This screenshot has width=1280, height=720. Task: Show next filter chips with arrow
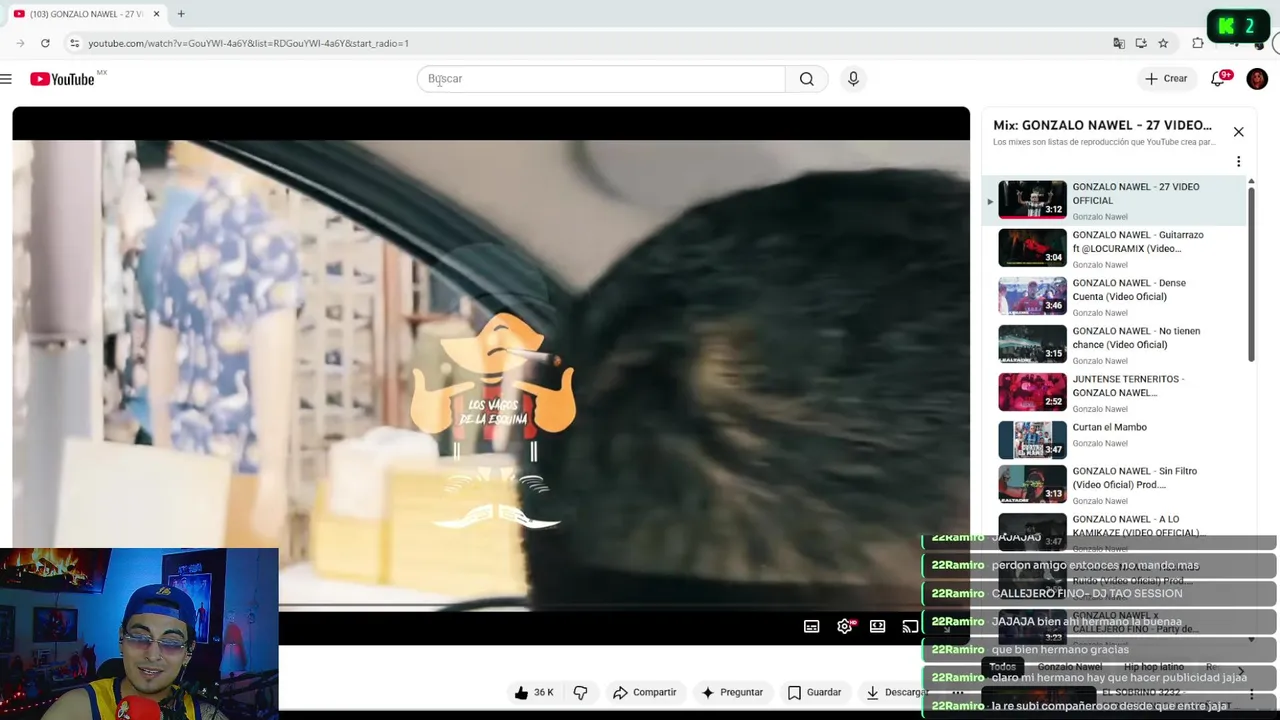pyautogui.click(x=1241, y=670)
